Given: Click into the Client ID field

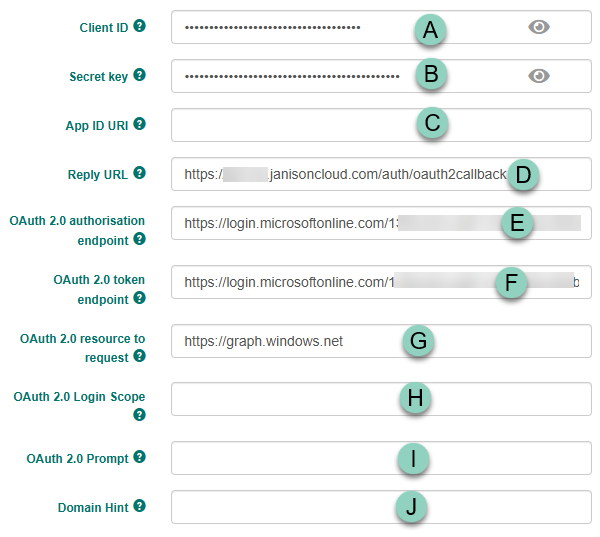Looking at the screenshot, I should [x=300, y=27].
